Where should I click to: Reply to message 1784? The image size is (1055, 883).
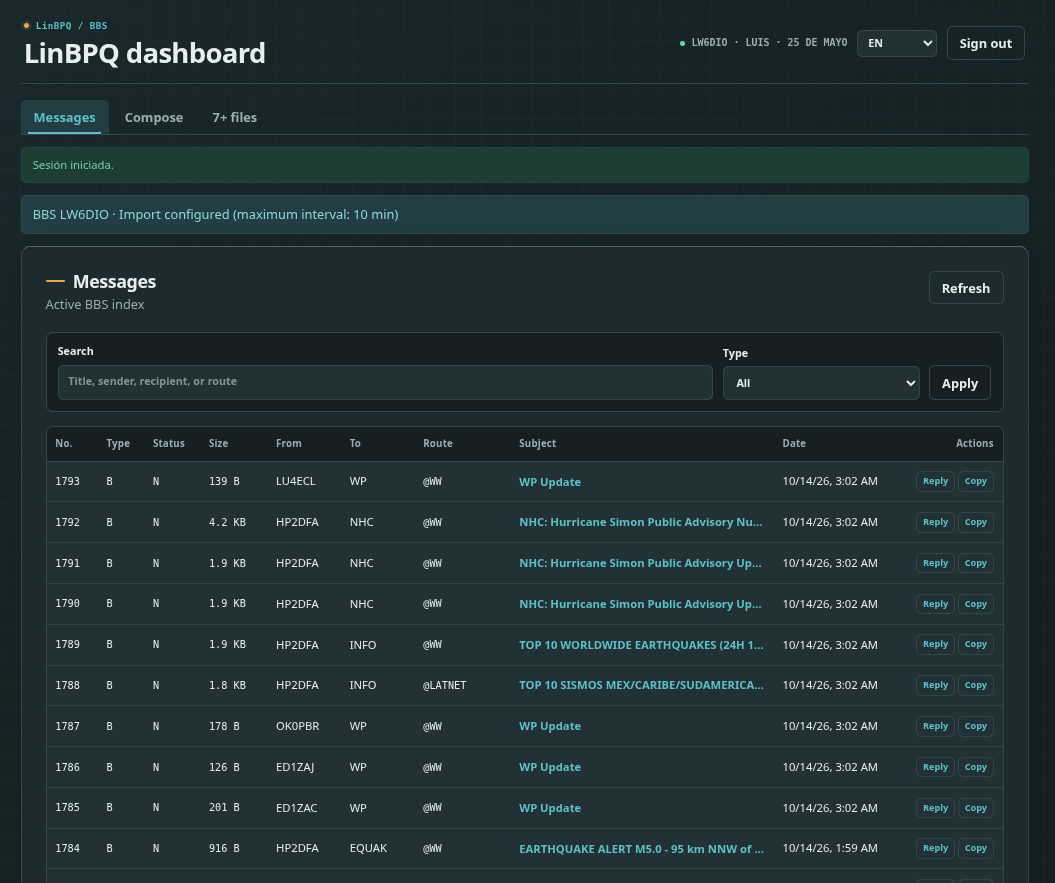[935, 849]
